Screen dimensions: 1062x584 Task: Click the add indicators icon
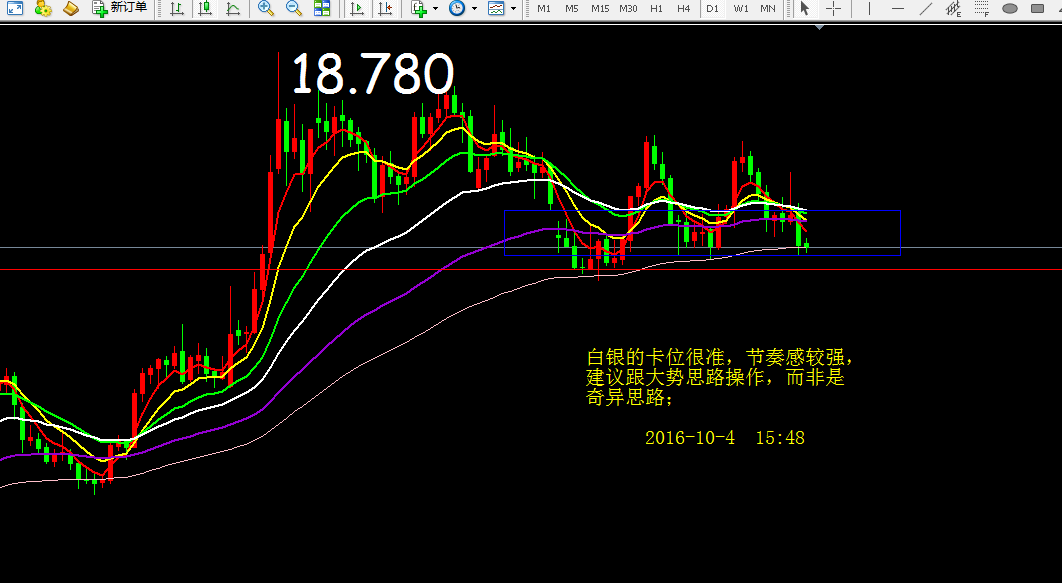pos(419,8)
